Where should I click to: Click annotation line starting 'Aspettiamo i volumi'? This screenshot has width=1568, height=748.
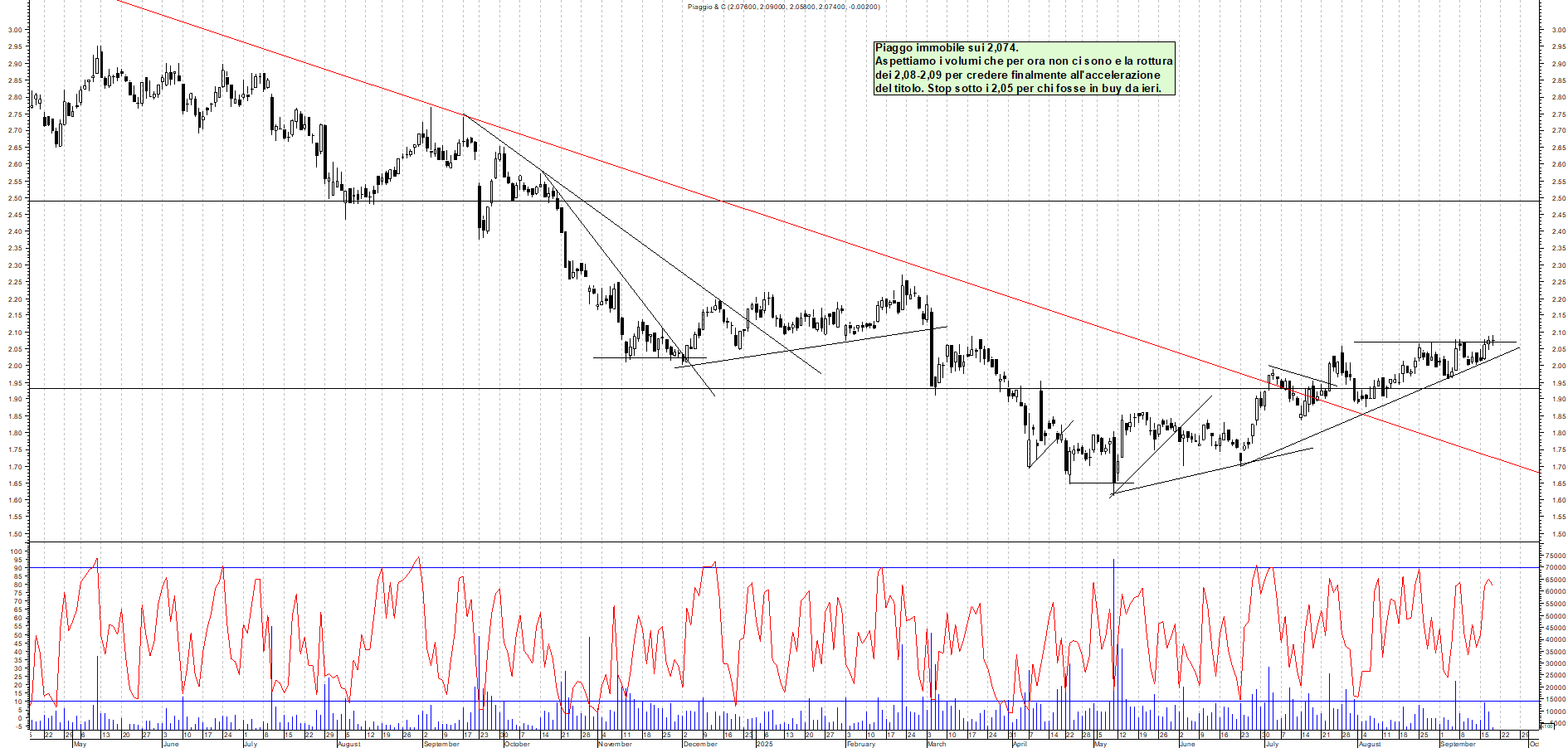(x=1024, y=61)
